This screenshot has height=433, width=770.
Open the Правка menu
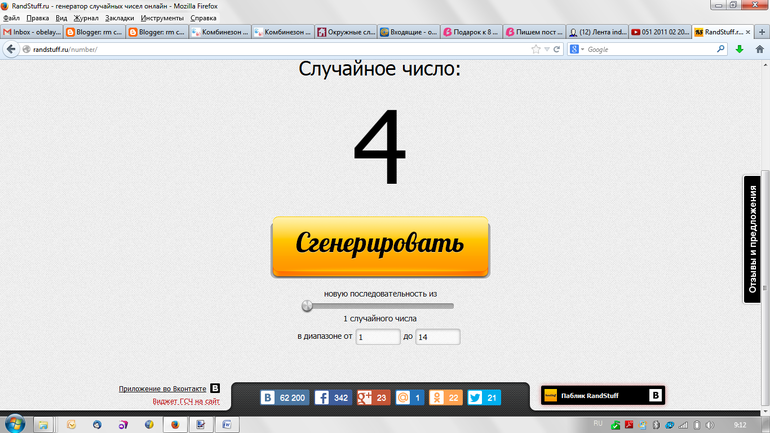coord(37,18)
